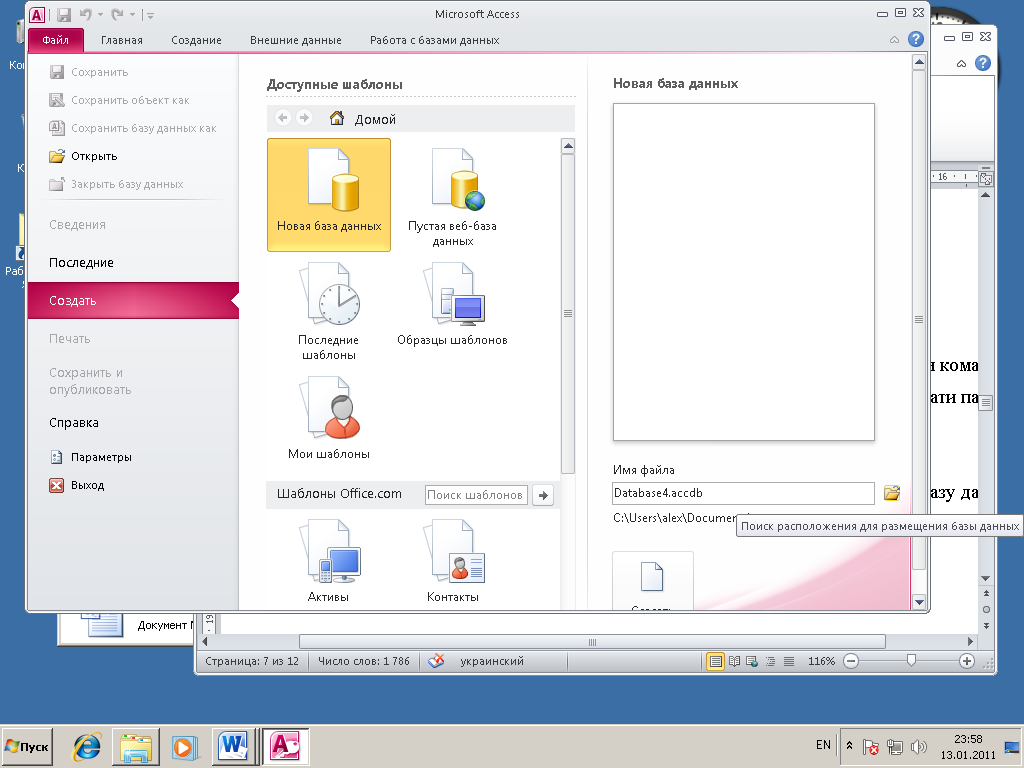Open the Работа с базами данных tab
Image resolution: width=1024 pixels, height=768 pixels.
pyautogui.click(x=434, y=40)
